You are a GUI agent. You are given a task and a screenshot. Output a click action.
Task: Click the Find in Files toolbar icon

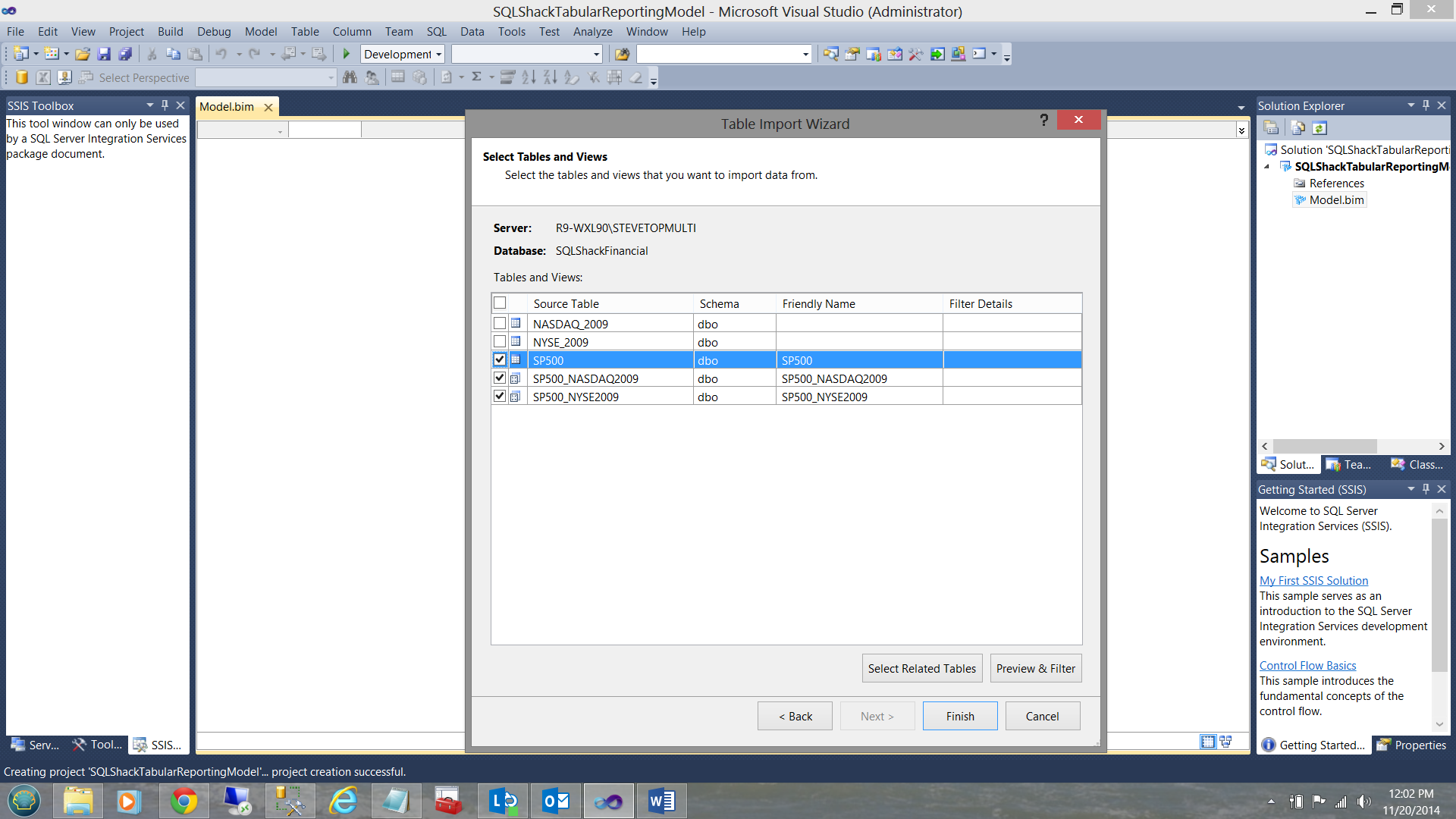(x=622, y=54)
